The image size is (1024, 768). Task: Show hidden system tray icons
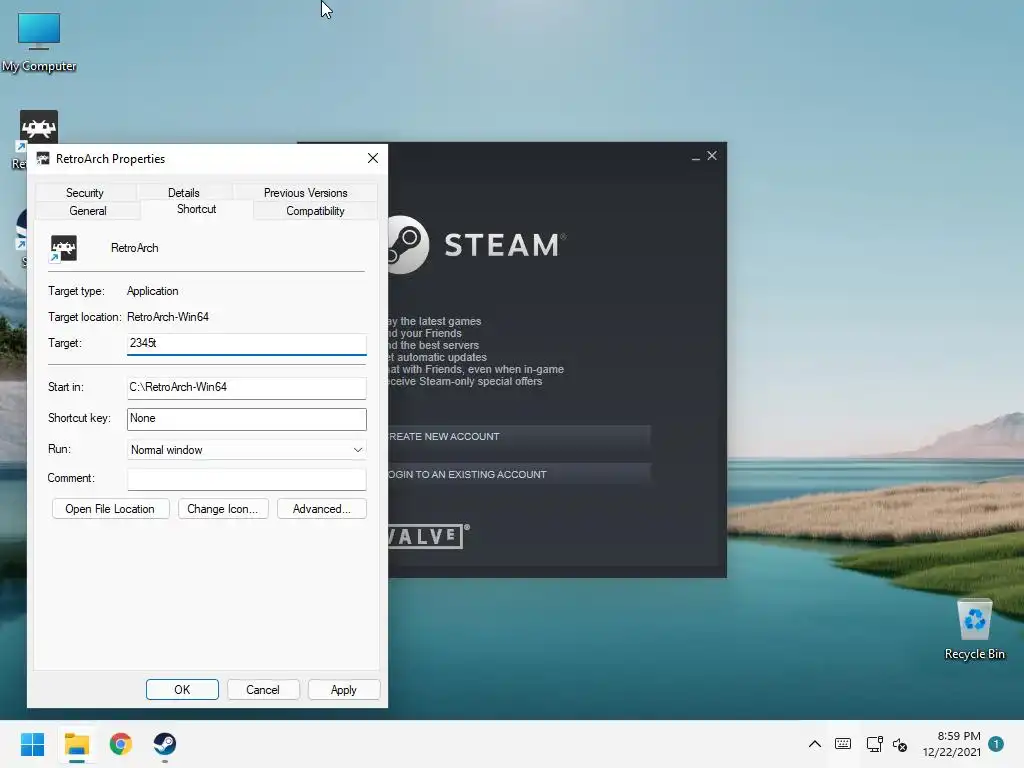click(x=814, y=744)
